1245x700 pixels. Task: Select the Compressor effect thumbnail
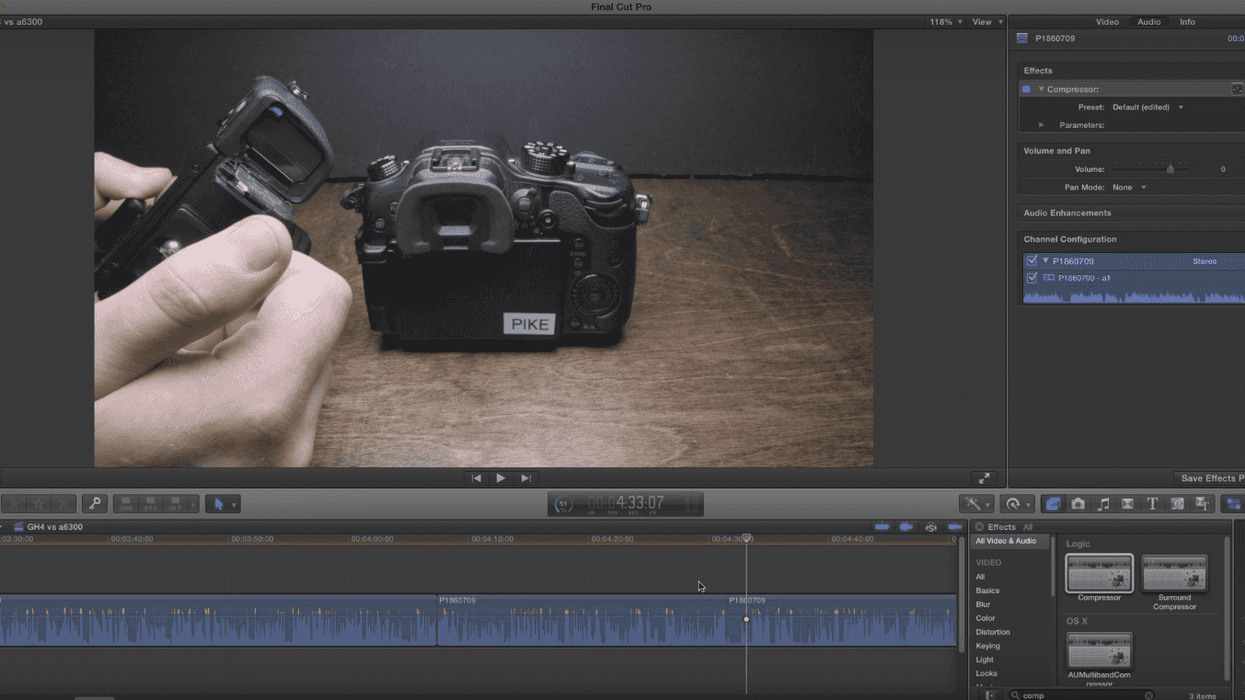point(1099,574)
